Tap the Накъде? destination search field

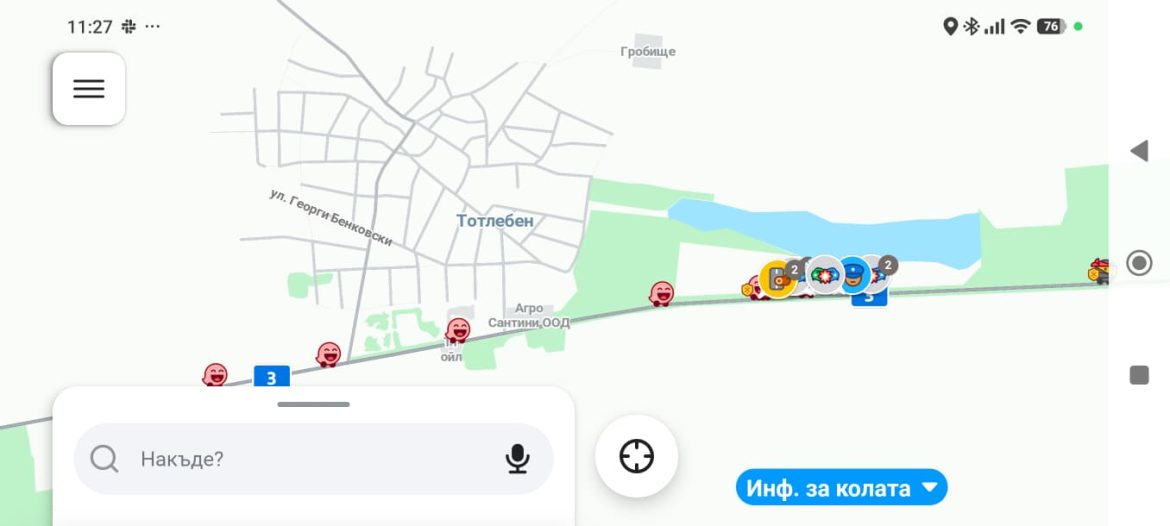[313, 459]
